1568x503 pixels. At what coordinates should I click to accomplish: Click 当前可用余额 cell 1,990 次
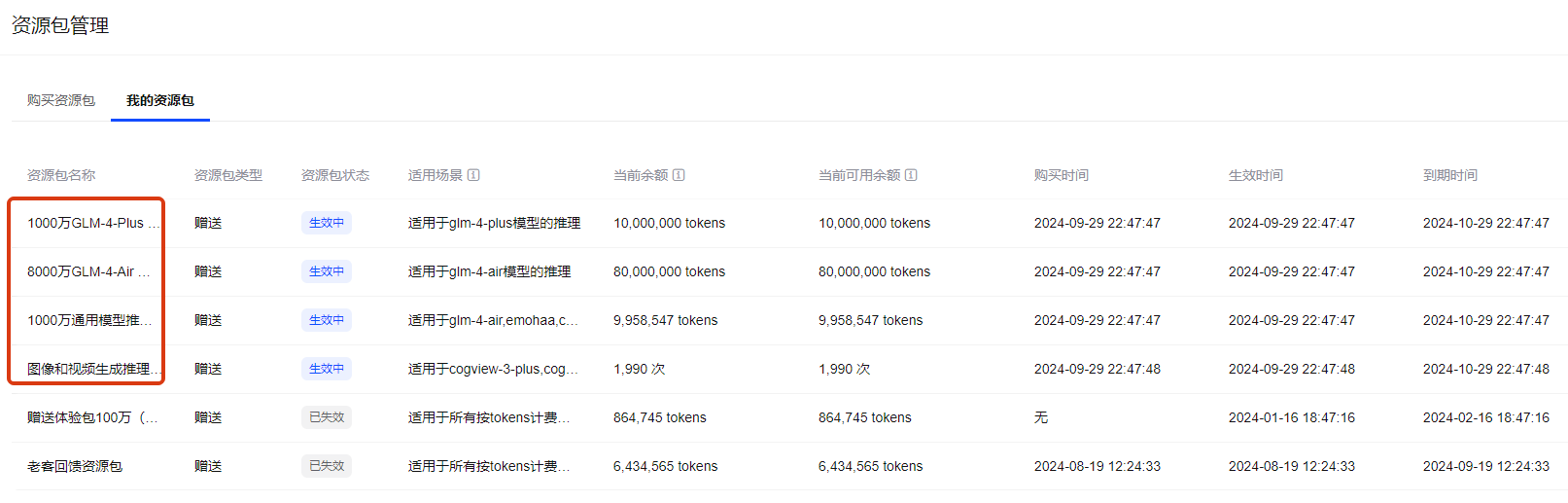pyautogui.click(x=844, y=369)
